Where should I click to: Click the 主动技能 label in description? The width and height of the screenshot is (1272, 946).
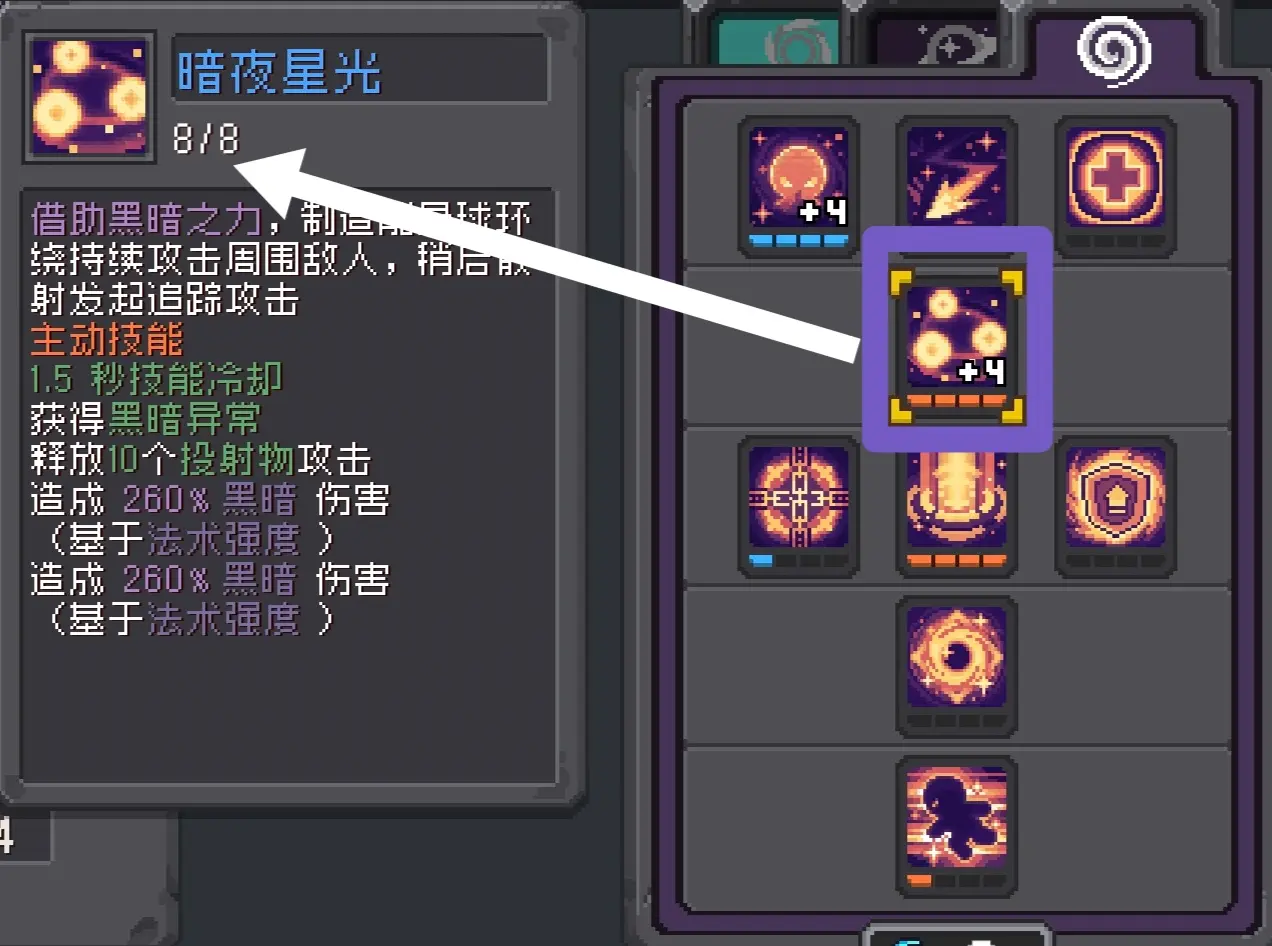107,340
